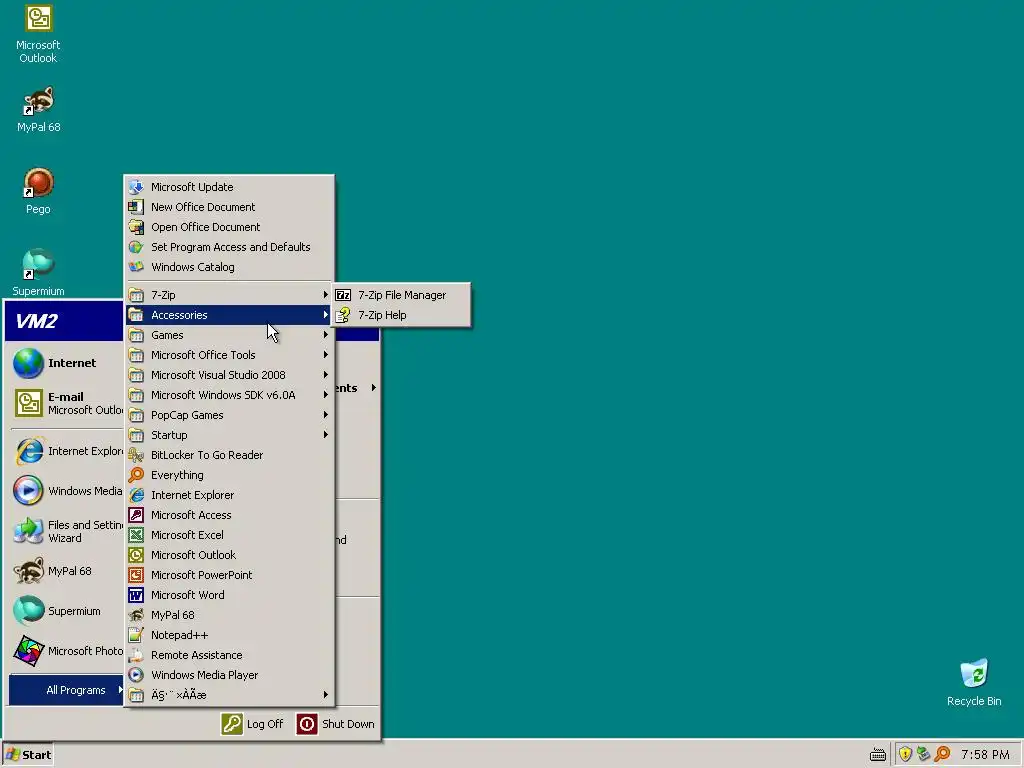Click Windows Media Player in Start menu left pane
This screenshot has height=768, width=1024.
click(67, 491)
